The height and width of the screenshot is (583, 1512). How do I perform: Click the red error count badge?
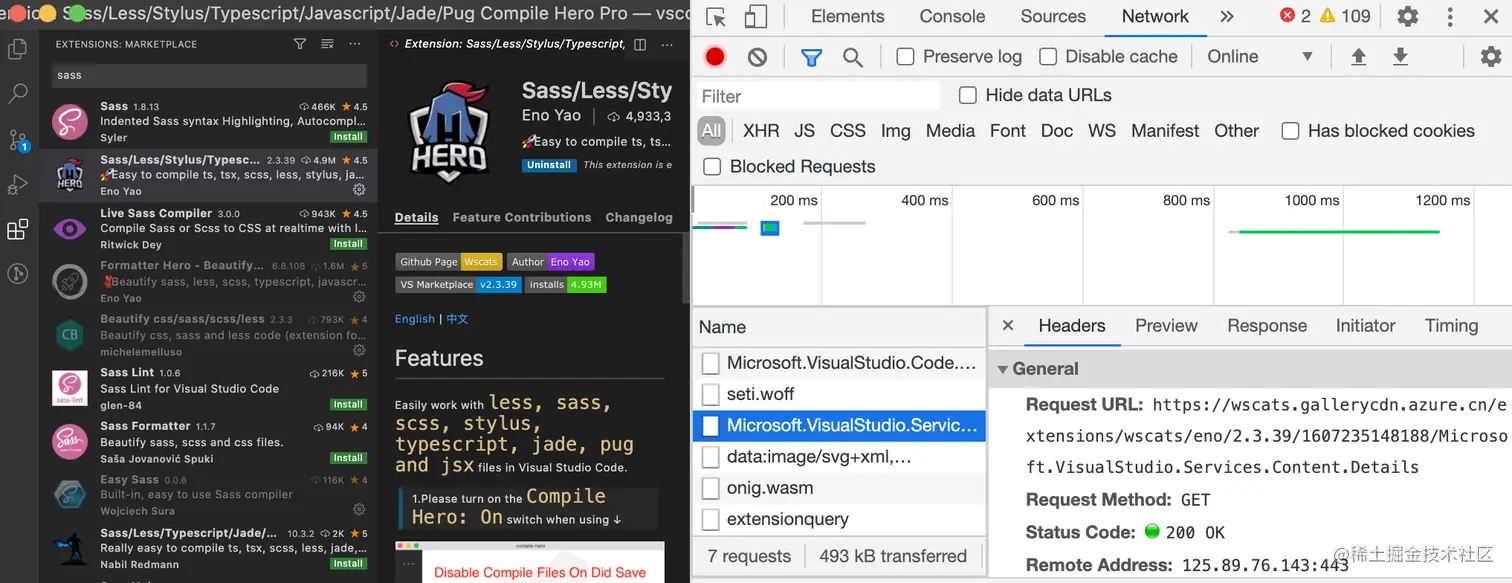(1295, 16)
